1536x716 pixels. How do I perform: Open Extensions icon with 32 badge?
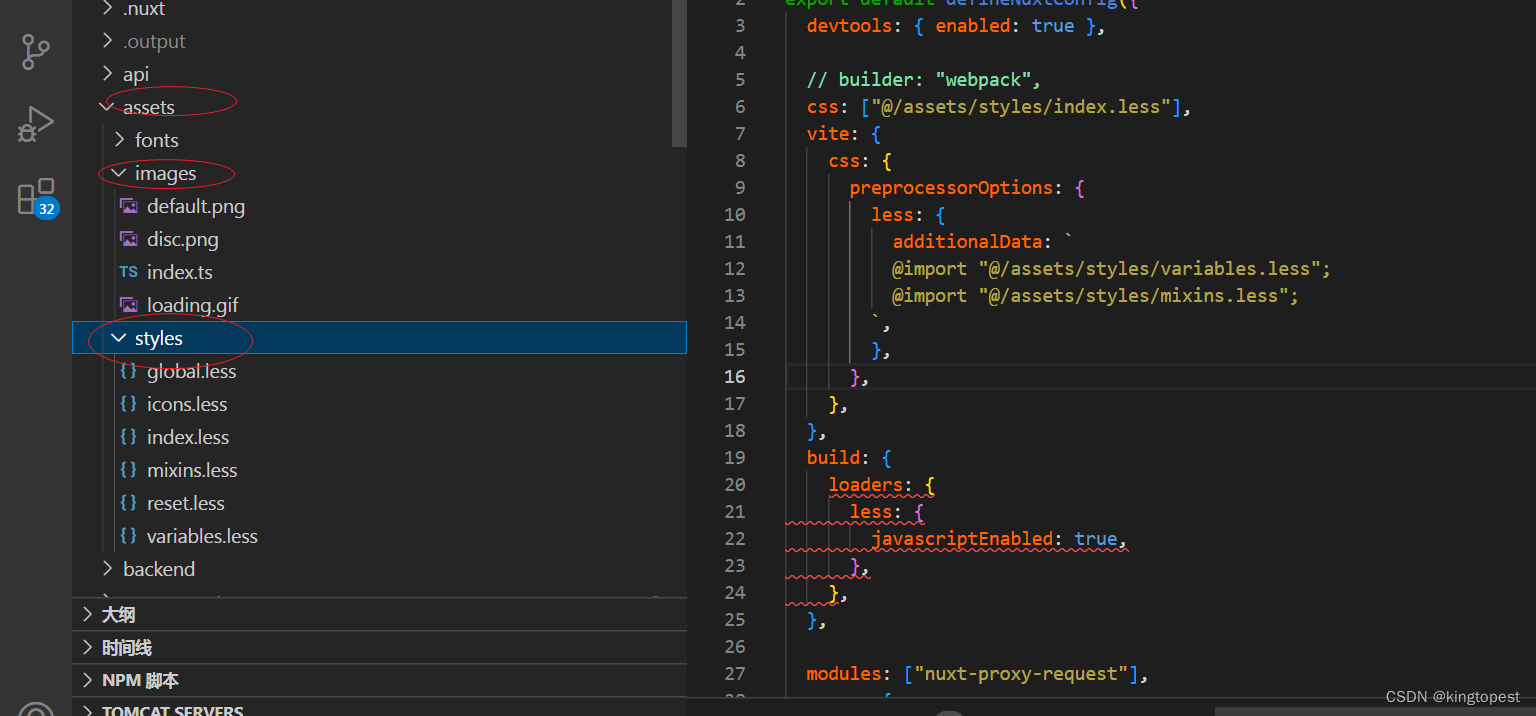click(x=38, y=198)
